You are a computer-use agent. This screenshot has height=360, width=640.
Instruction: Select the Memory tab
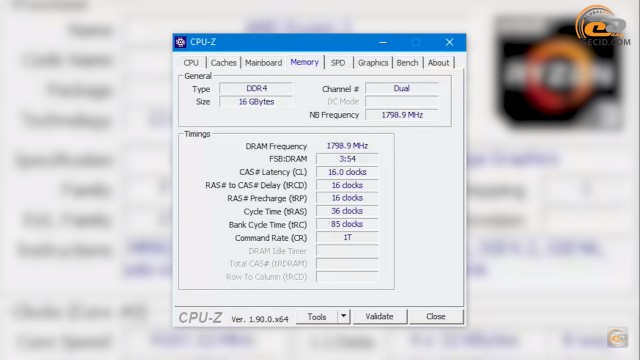tap(304, 62)
